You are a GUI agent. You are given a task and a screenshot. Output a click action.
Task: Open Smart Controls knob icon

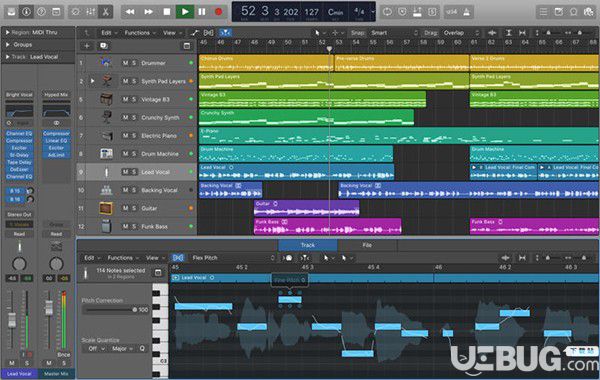76,12
